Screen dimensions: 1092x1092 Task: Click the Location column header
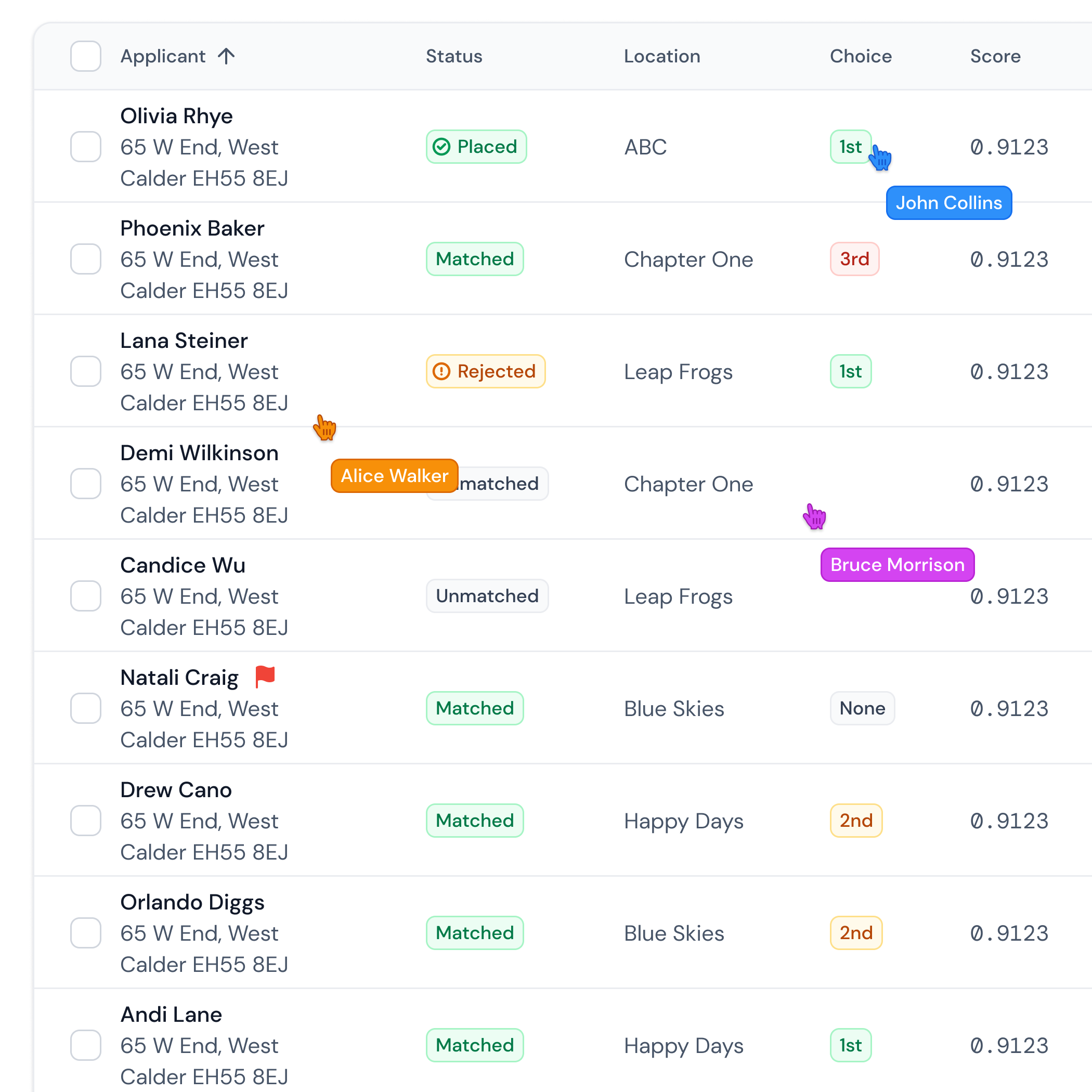click(662, 56)
